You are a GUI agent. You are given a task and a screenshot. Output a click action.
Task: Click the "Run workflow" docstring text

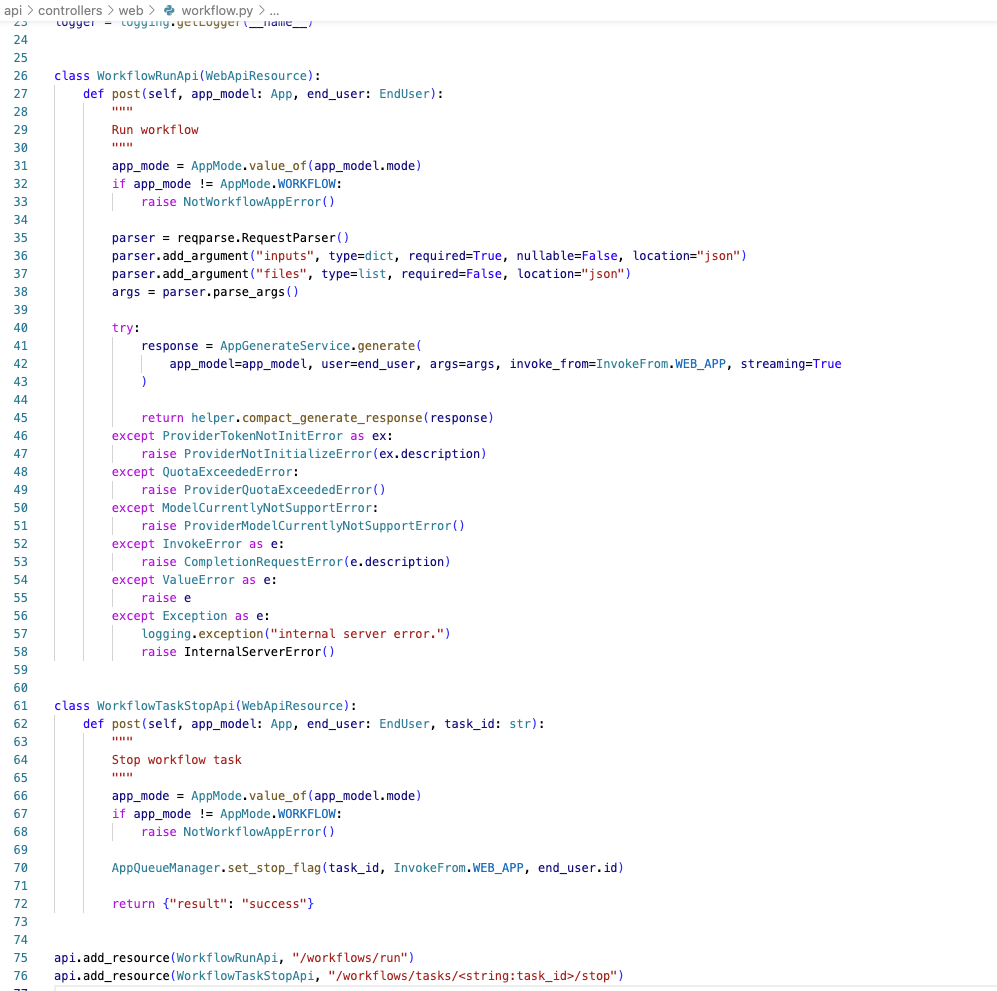[154, 129]
